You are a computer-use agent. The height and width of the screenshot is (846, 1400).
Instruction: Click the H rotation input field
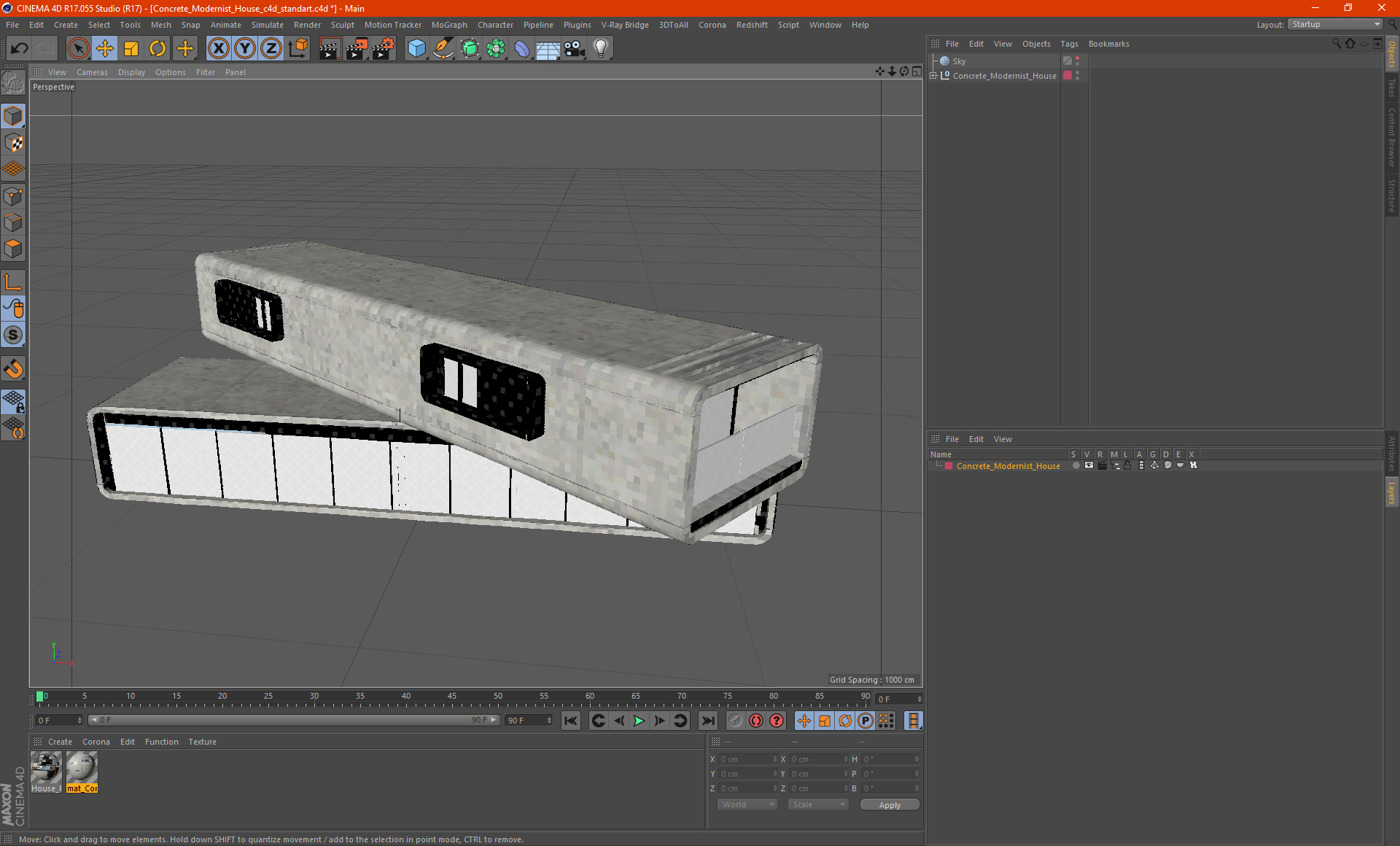tap(891, 759)
